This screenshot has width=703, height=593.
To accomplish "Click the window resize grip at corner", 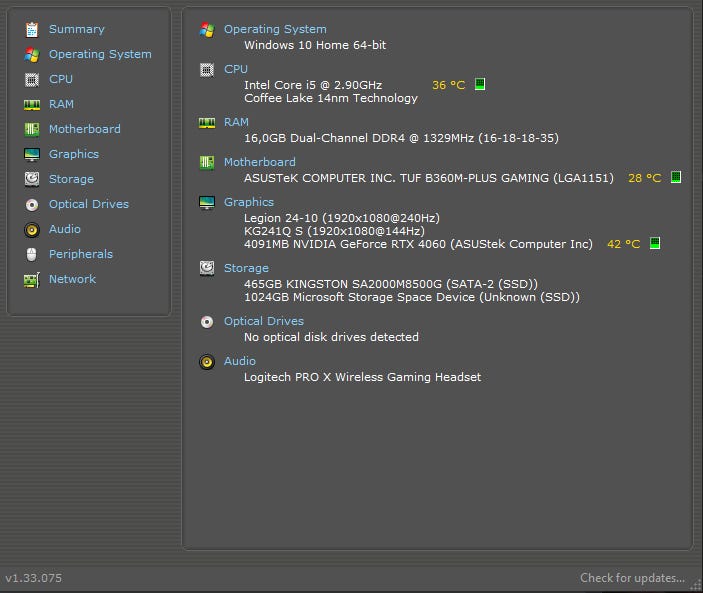I will (x=696, y=586).
